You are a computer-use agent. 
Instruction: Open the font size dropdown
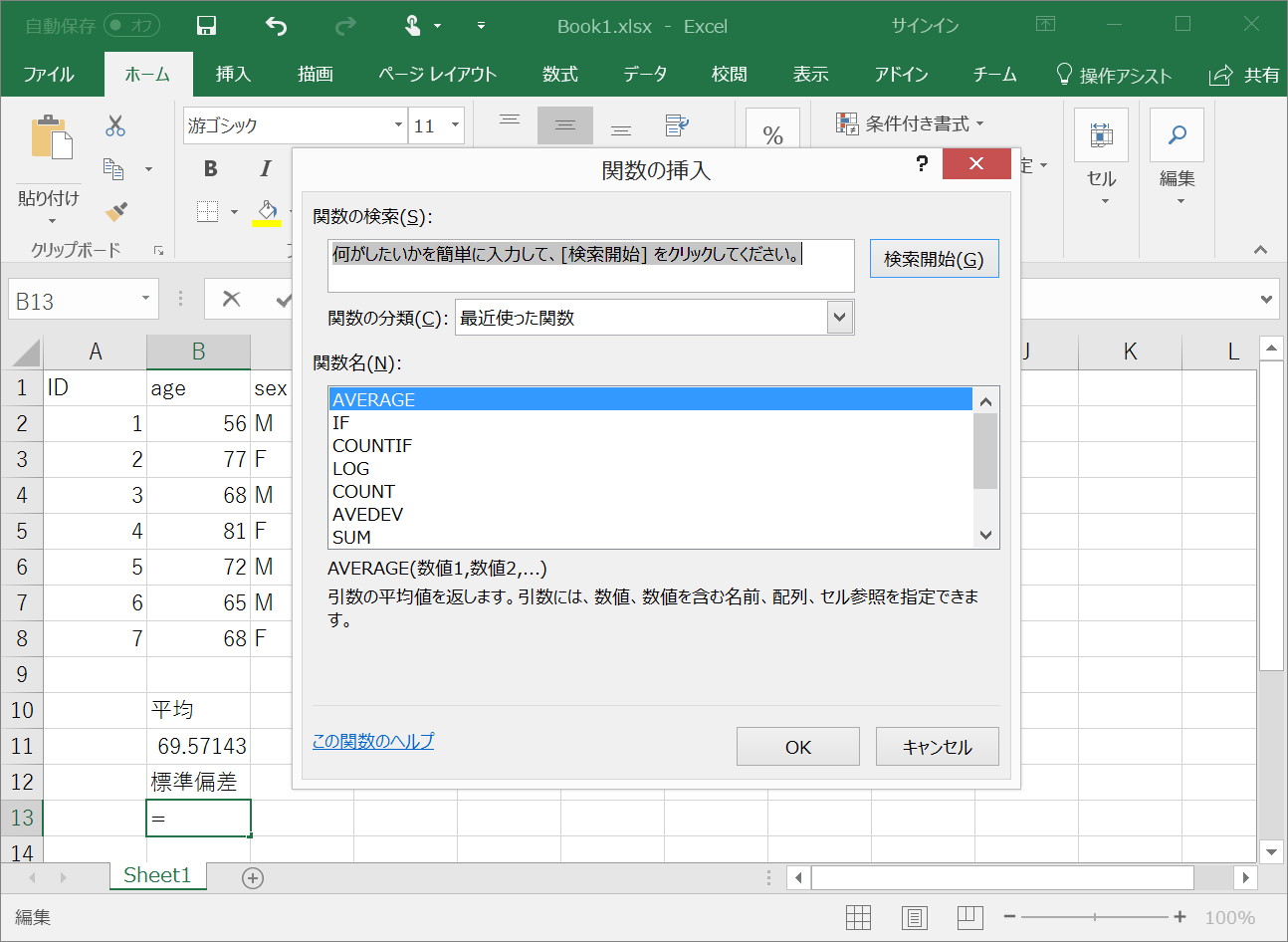pyautogui.click(x=454, y=125)
